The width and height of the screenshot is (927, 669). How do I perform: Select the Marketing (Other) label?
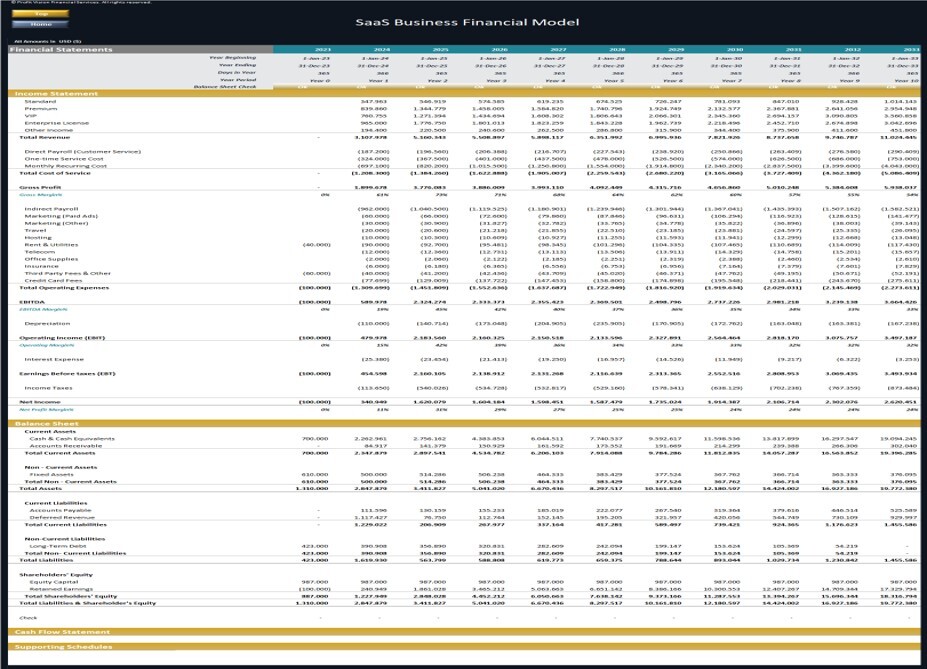(x=56, y=223)
